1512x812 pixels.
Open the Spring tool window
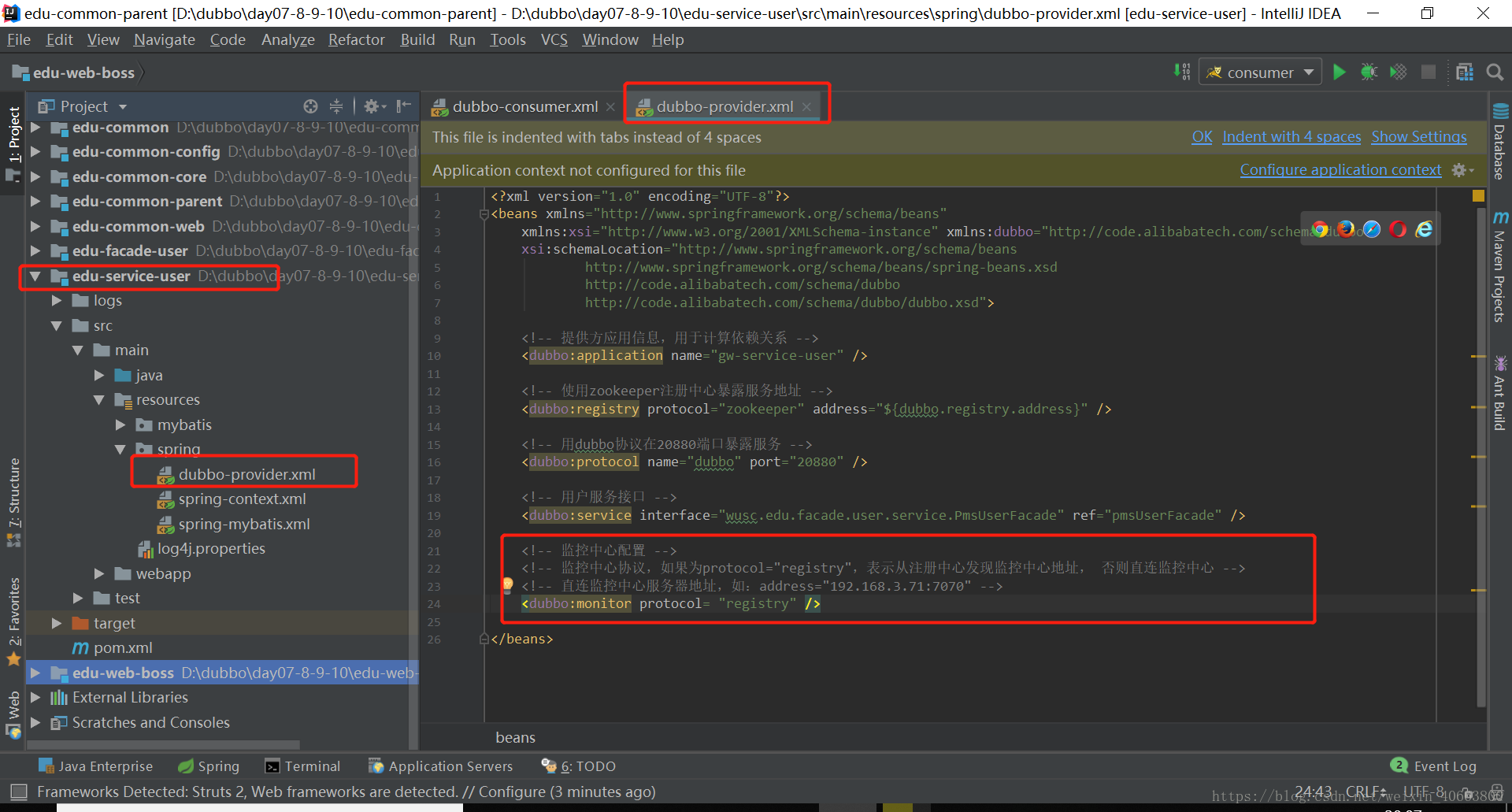tap(209, 766)
